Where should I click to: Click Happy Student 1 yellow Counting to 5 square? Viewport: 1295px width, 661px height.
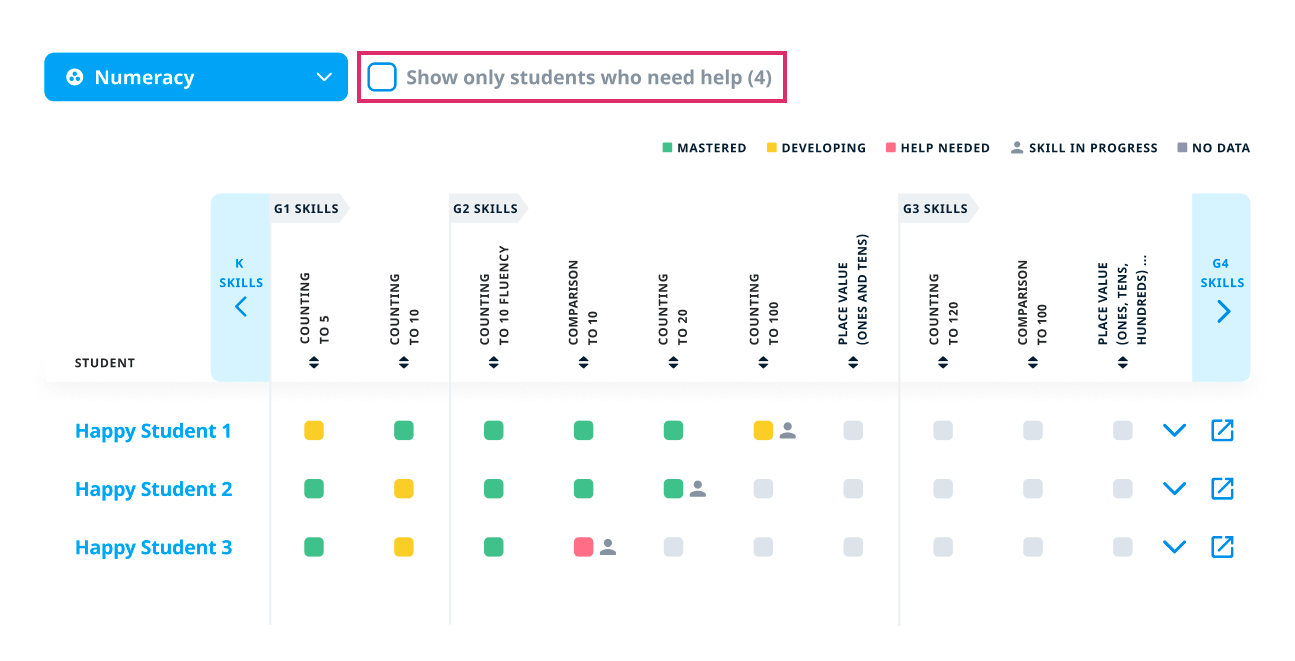(314, 431)
